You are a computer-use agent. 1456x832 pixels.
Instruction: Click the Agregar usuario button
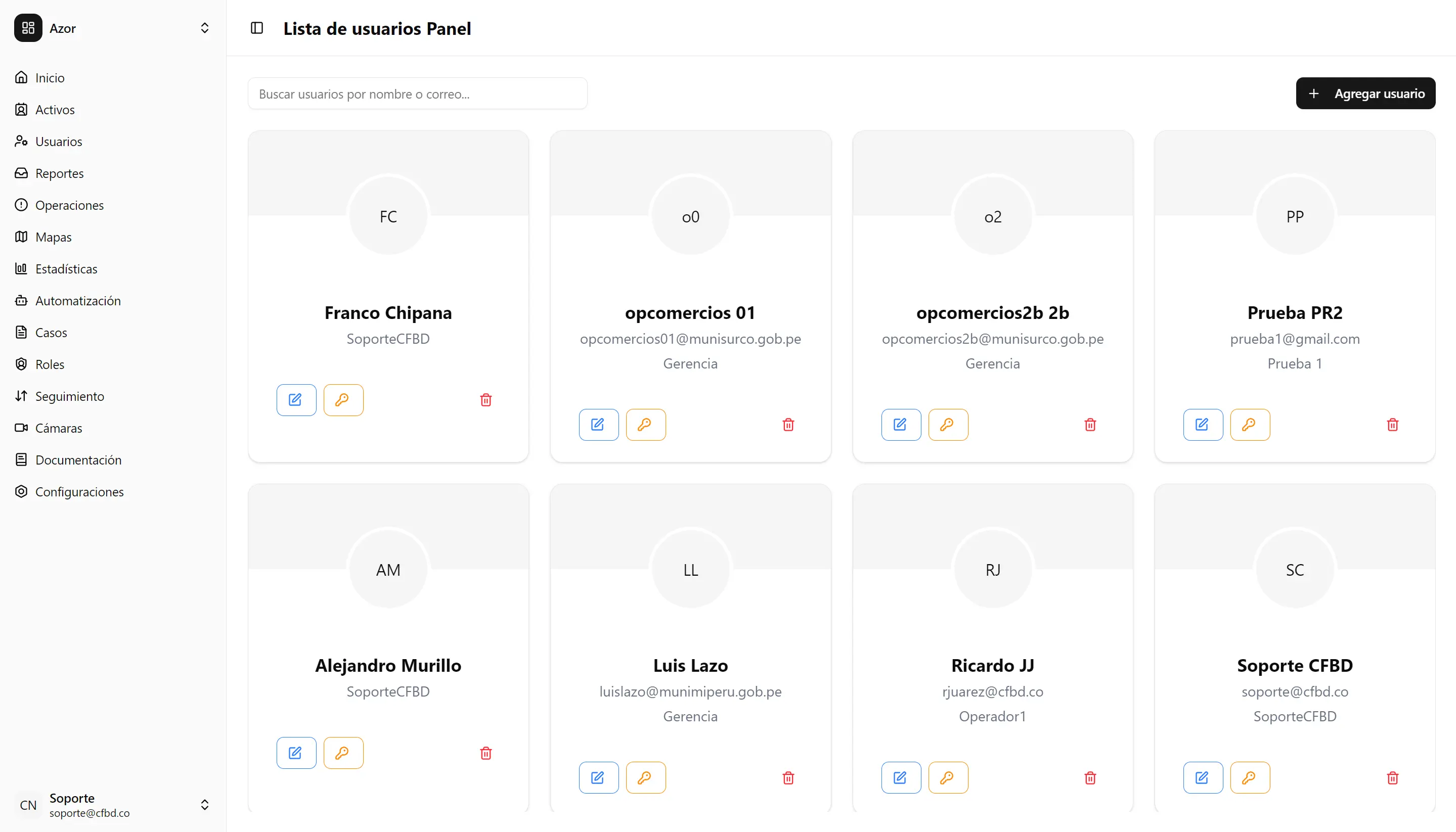point(1365,94)
